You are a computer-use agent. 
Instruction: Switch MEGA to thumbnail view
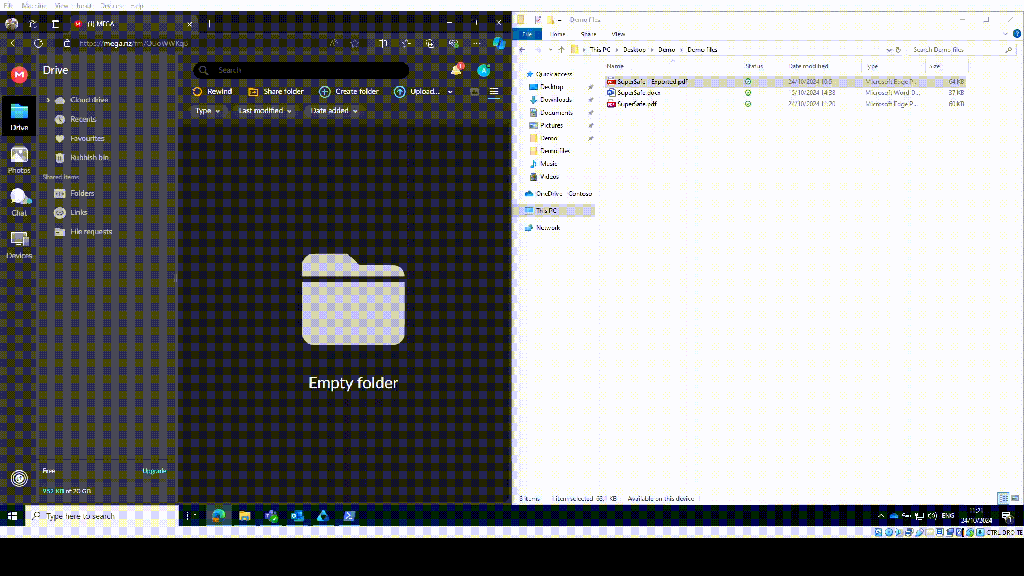coord(475,92)
